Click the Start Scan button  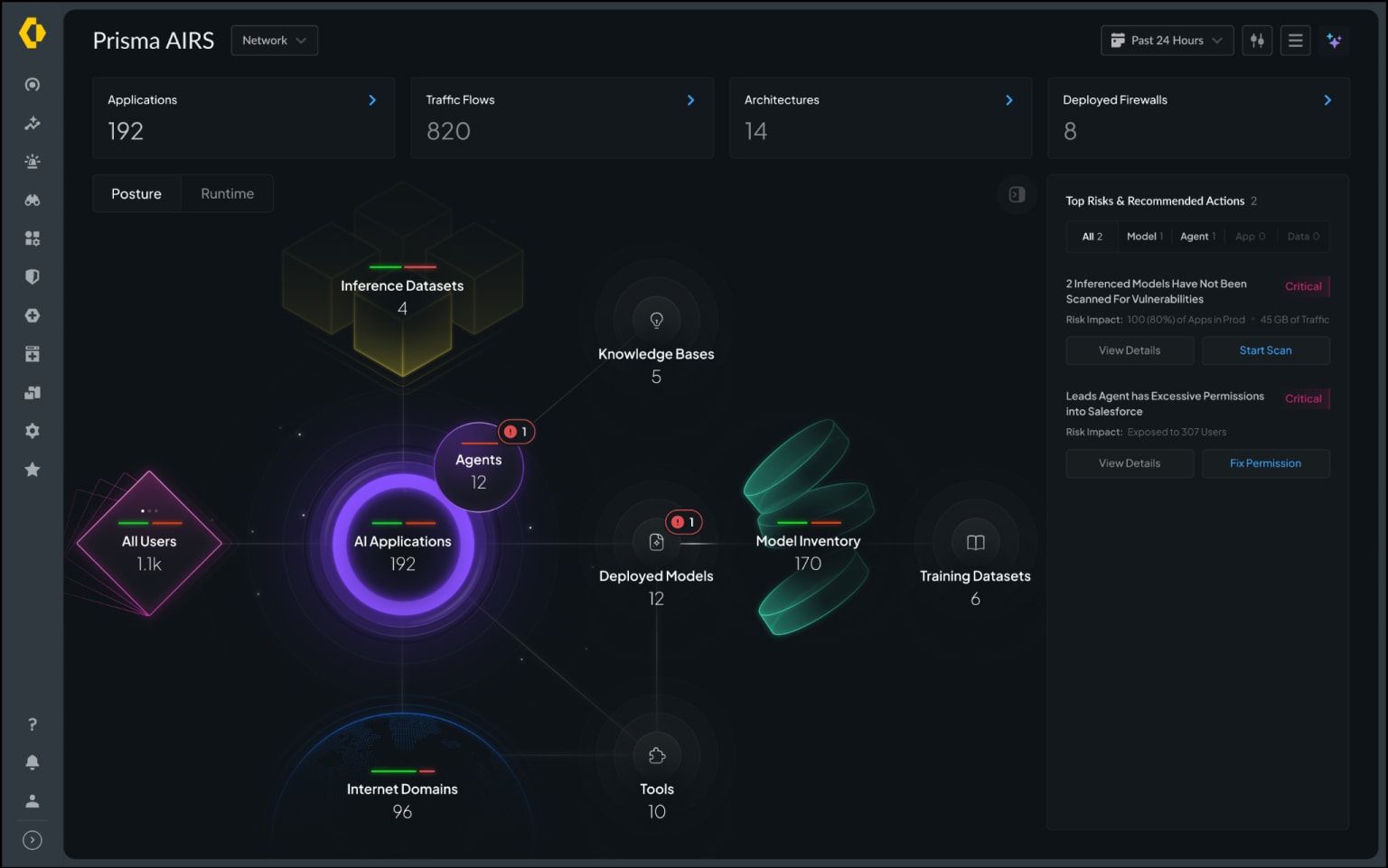point(1265,350)
